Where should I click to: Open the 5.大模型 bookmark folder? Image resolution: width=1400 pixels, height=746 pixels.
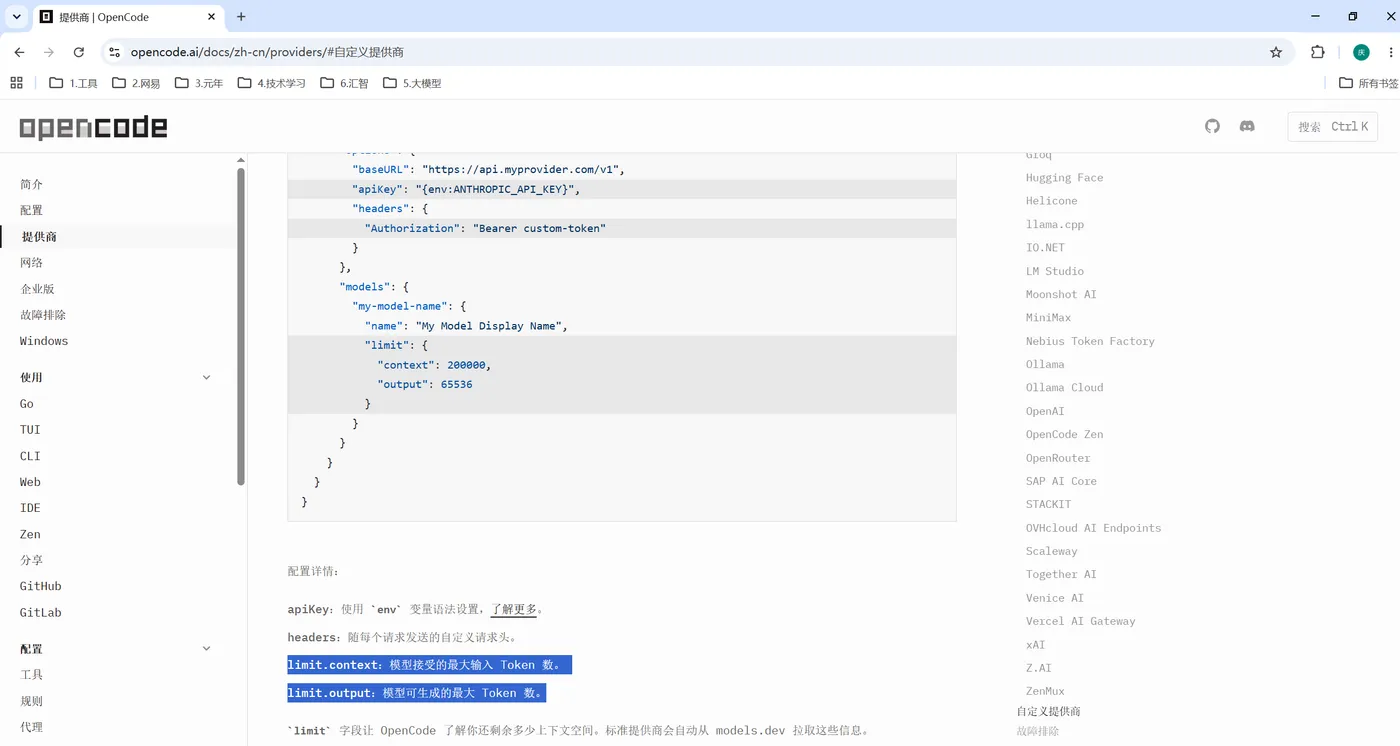[x=412, y=83]
